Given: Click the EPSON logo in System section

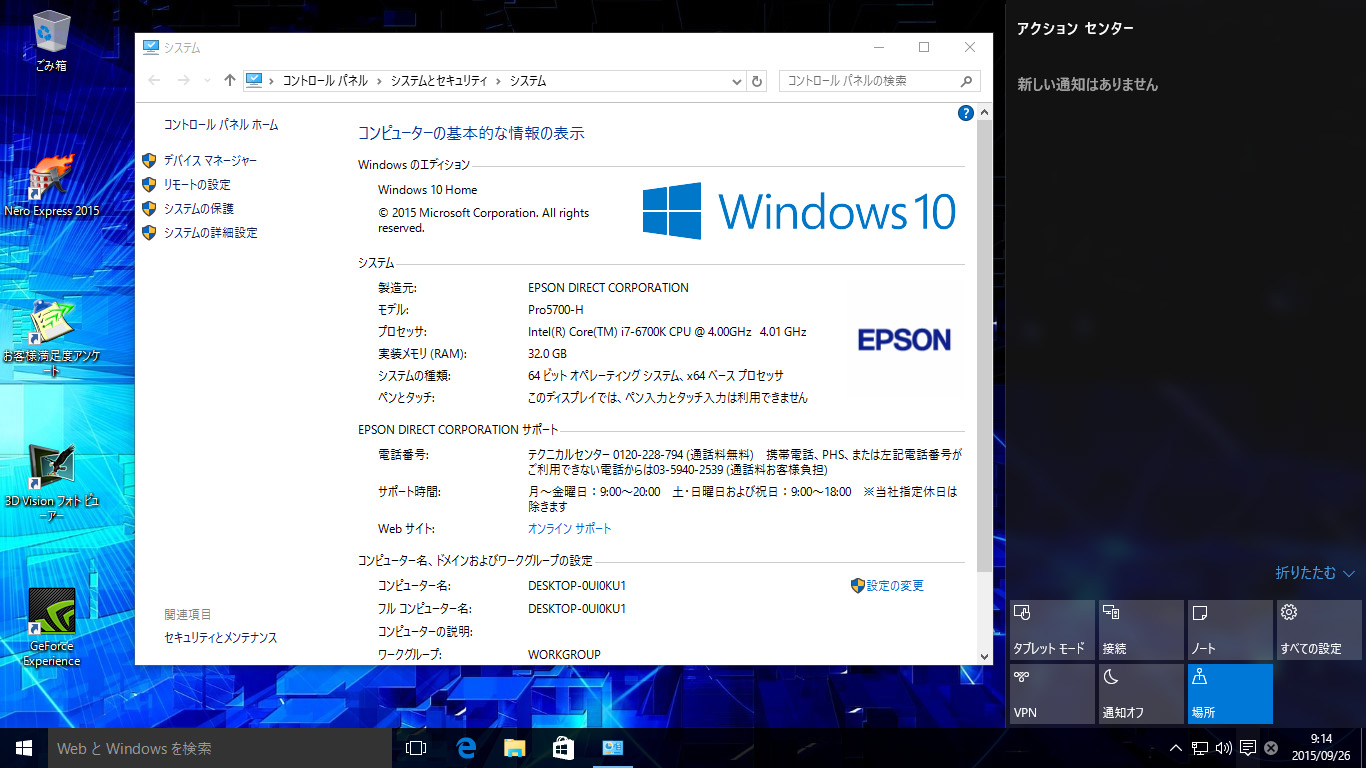Looking at the screenshot, I should 904,340.
